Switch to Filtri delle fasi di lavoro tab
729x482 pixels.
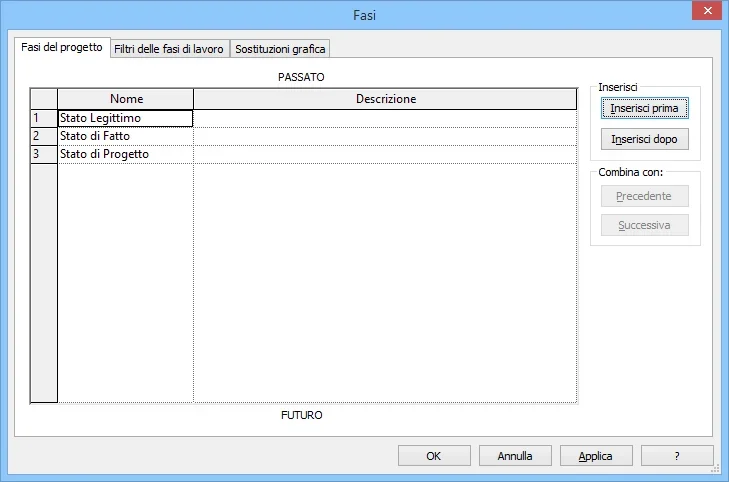pos(169,49)
